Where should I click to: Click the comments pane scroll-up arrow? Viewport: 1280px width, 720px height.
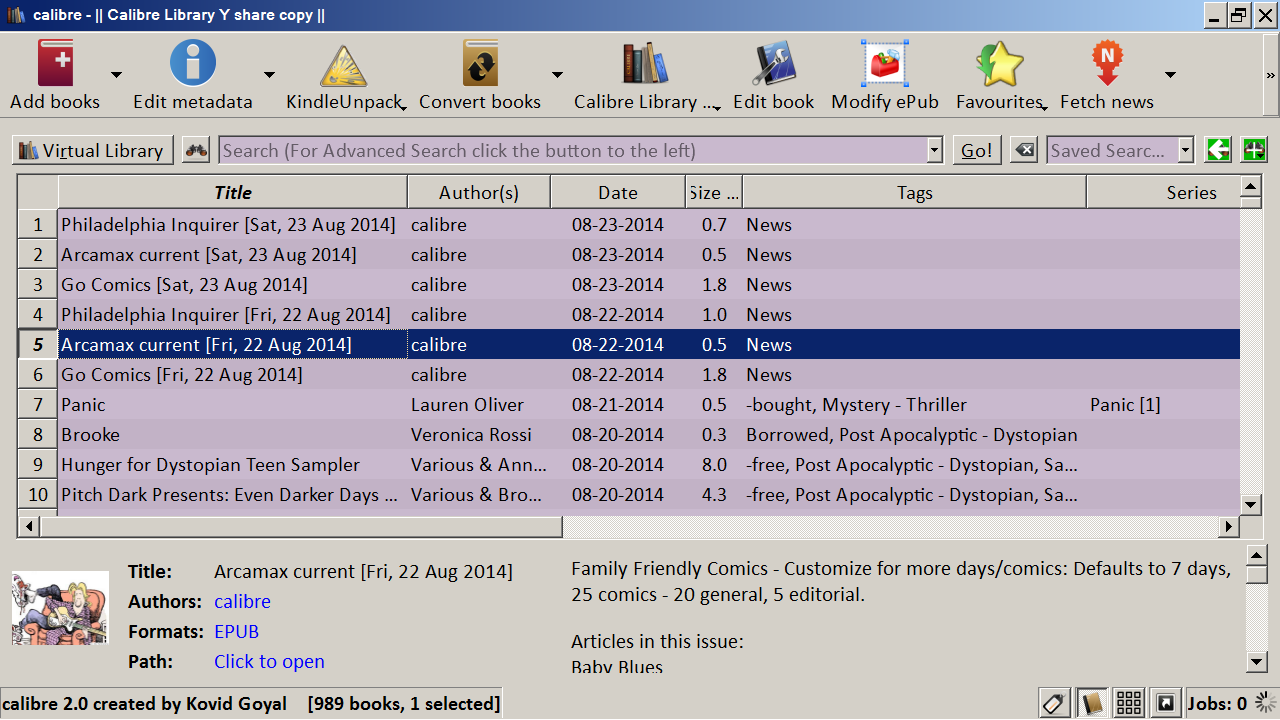(x=1257, y=555)
